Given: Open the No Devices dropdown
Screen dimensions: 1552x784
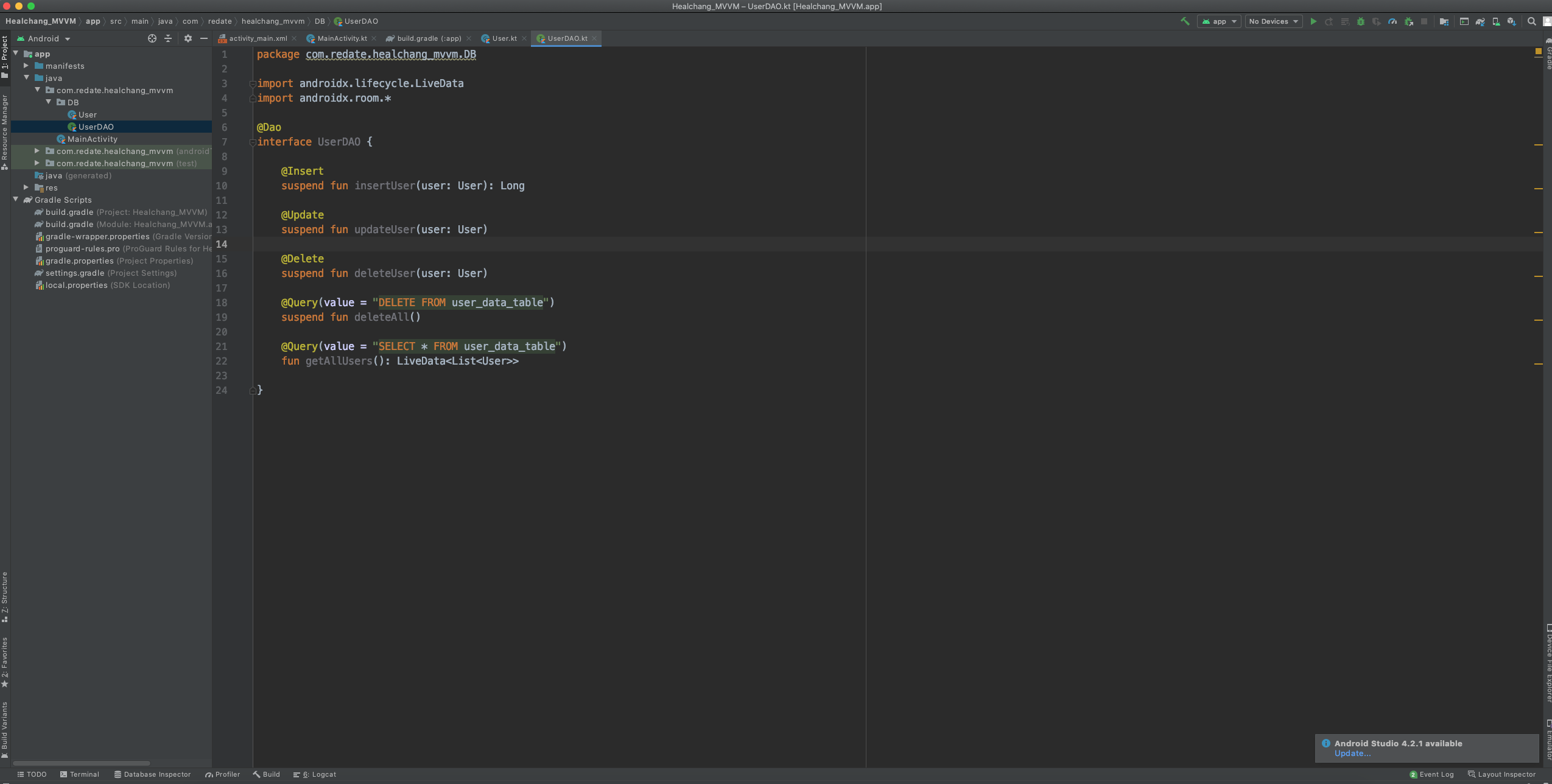Looking at the screenshot, I should (x=1273, y=21).
